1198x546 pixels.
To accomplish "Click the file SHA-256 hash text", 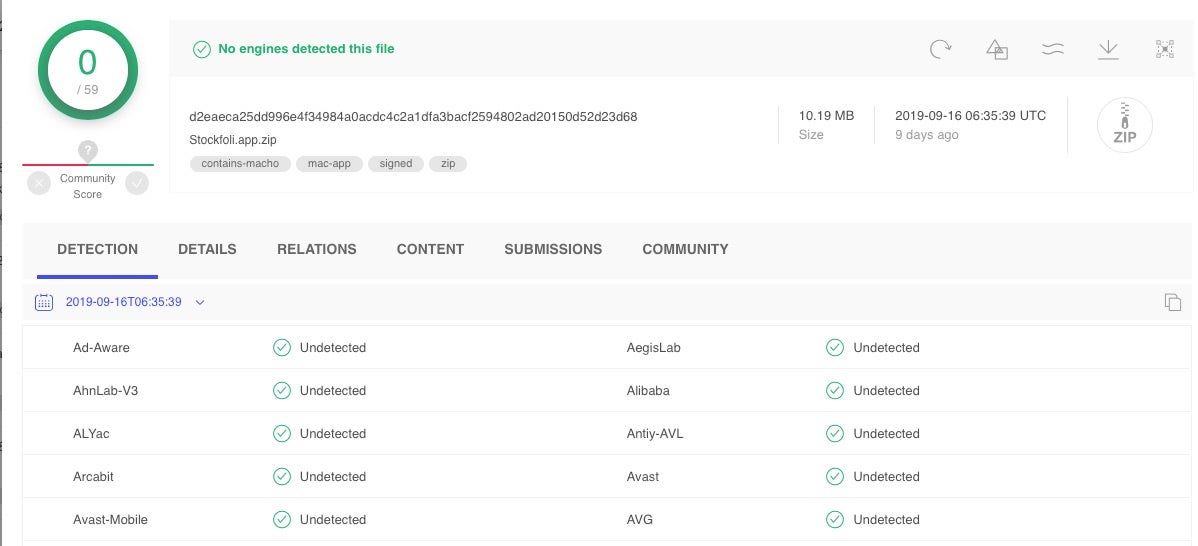I will 413,116.
